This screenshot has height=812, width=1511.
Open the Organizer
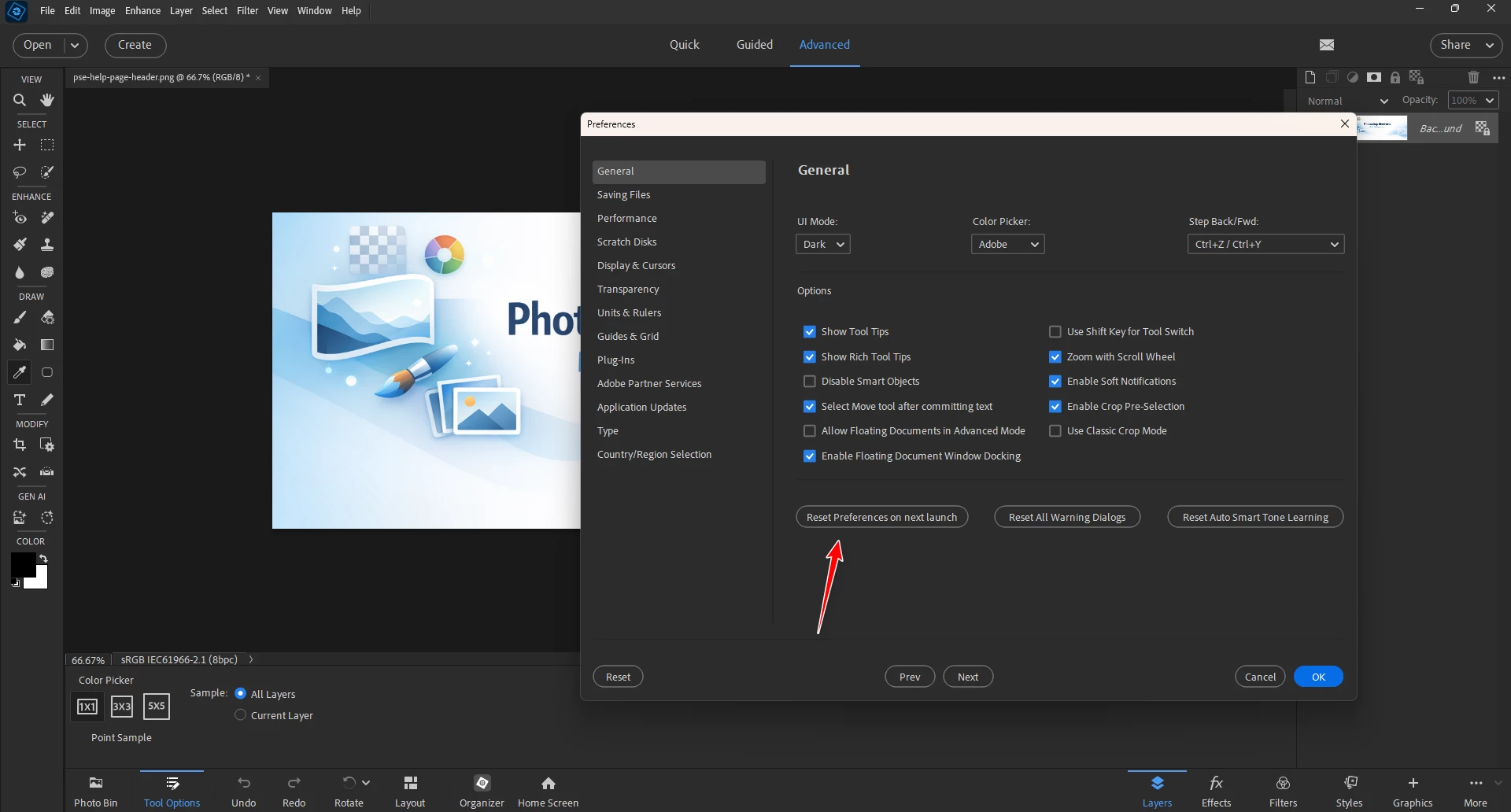click(482, 792)
